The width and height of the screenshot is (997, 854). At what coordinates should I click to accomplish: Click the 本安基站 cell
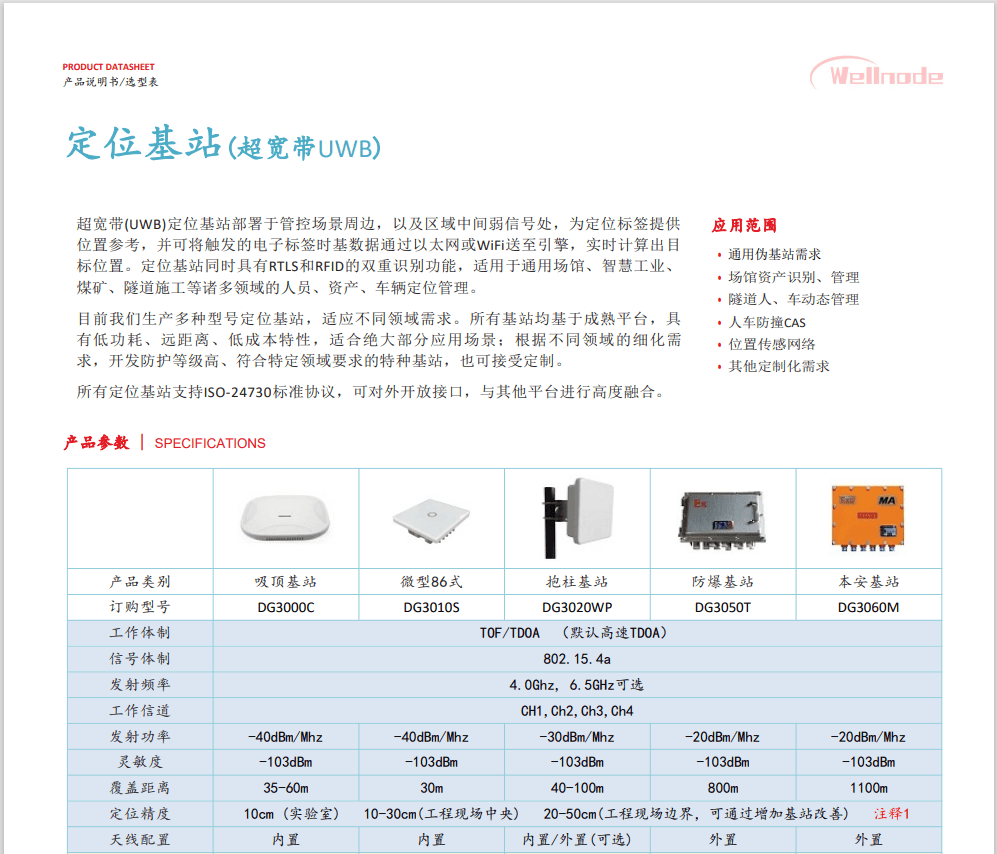pyautogui.click(x=869, y=581)
